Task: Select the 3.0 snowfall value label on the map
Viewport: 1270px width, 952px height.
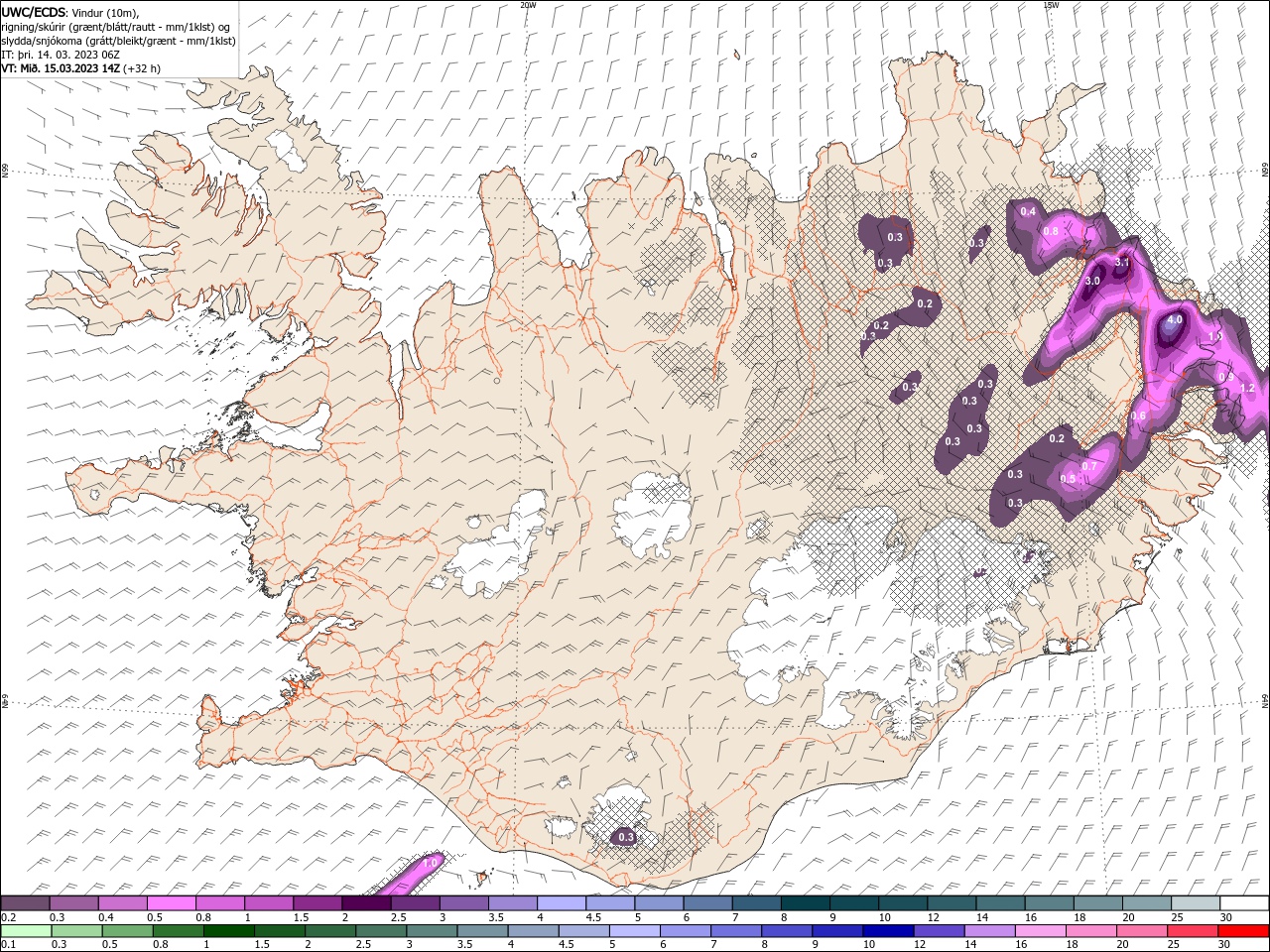Action: click(1092, 281)
